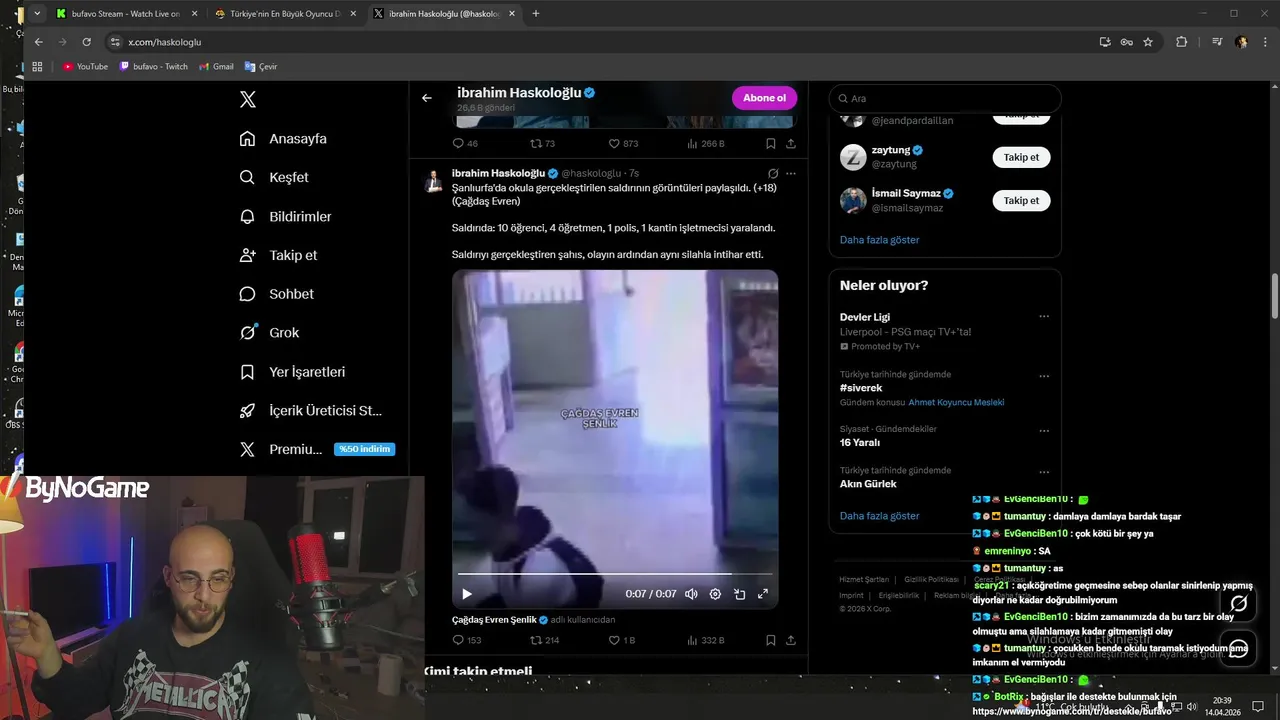This screenshot has width=1280, height=720.
Task: Reload the page in Chrome
Action: 86,42
